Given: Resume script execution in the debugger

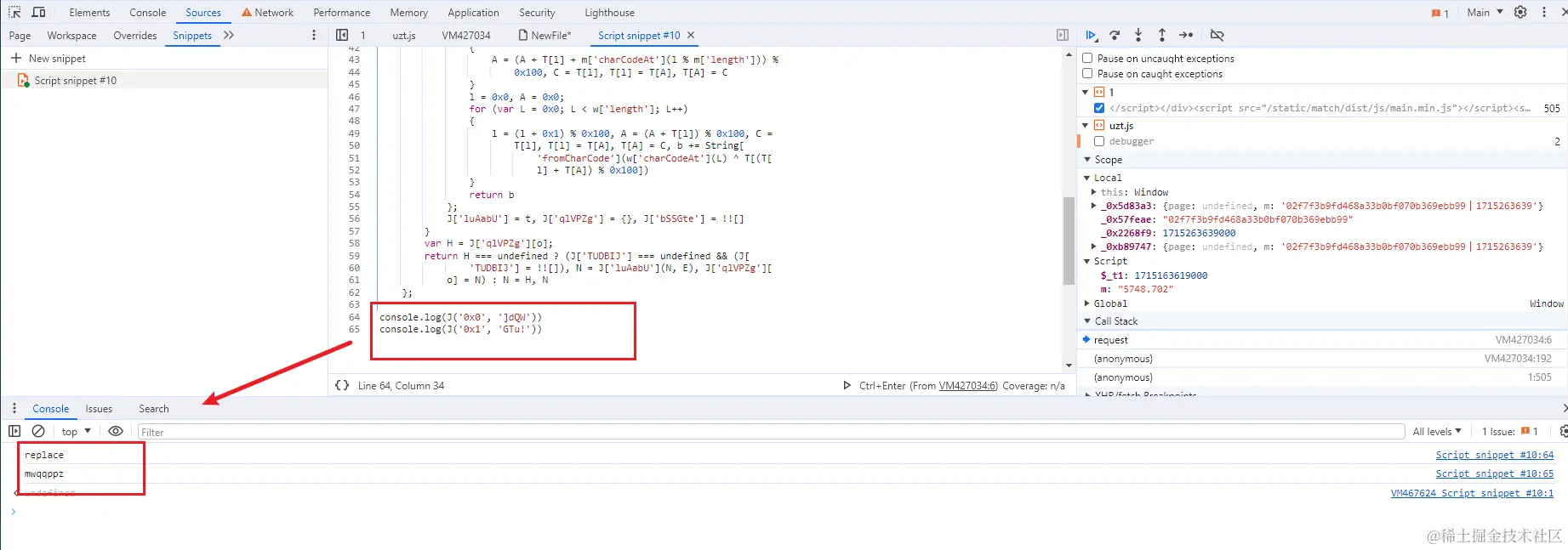Looking at the screenshot, I should [1091, 35].
